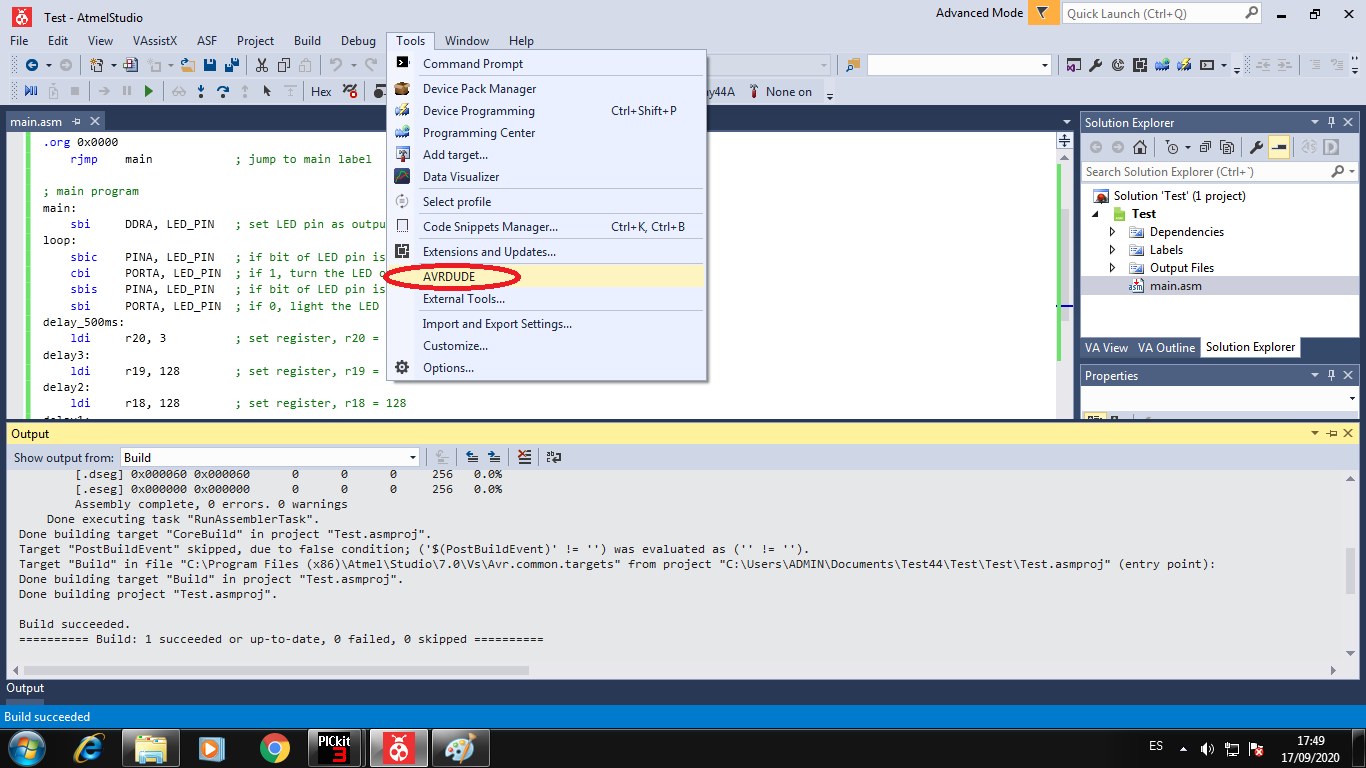Screen dimensions: 1366x768
Task: Click the Step Over arrow icon
Action: (x=222, y=91)
